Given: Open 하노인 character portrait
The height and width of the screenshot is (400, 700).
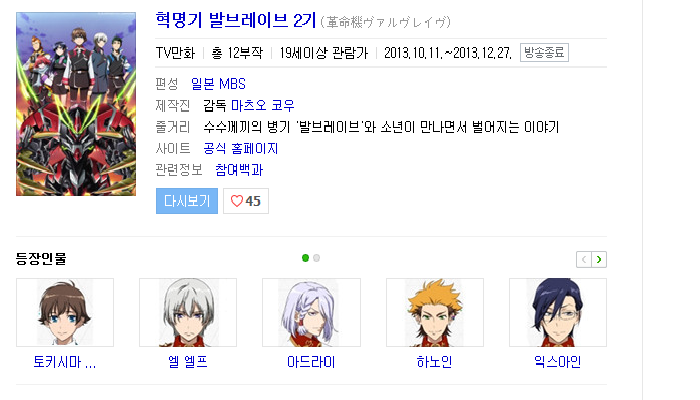Looking at the screenshot, I should pyautogui.click(x=435, y=312).
